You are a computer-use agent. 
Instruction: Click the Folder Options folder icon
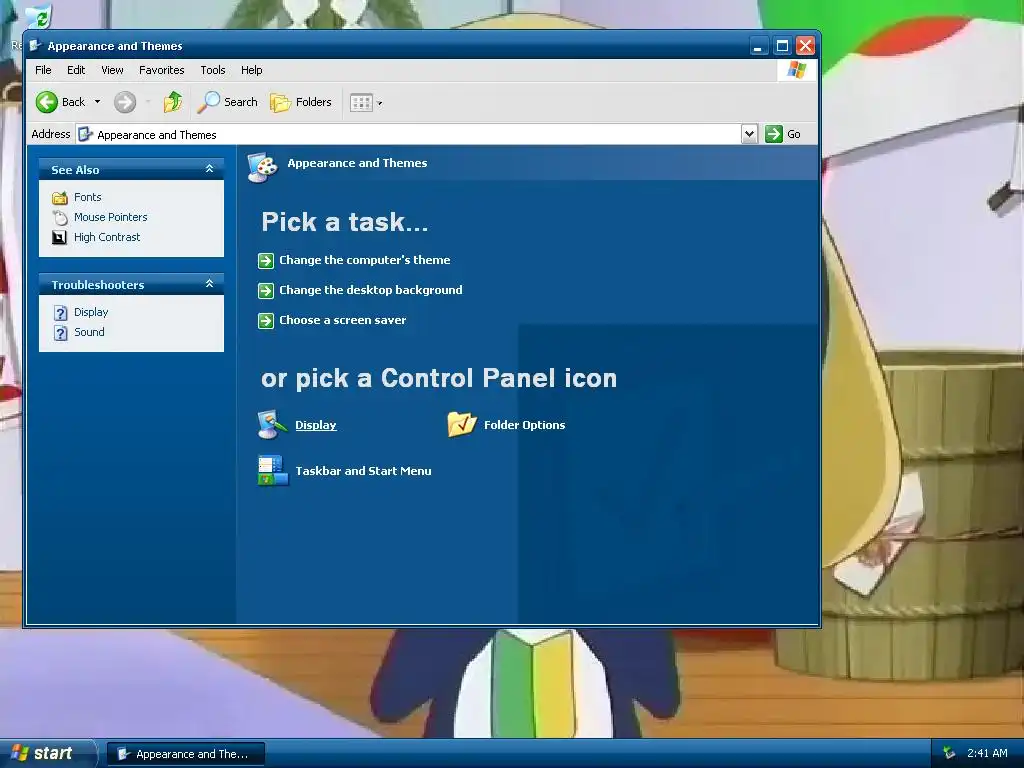pyautogui.click(x=462, y=424)
